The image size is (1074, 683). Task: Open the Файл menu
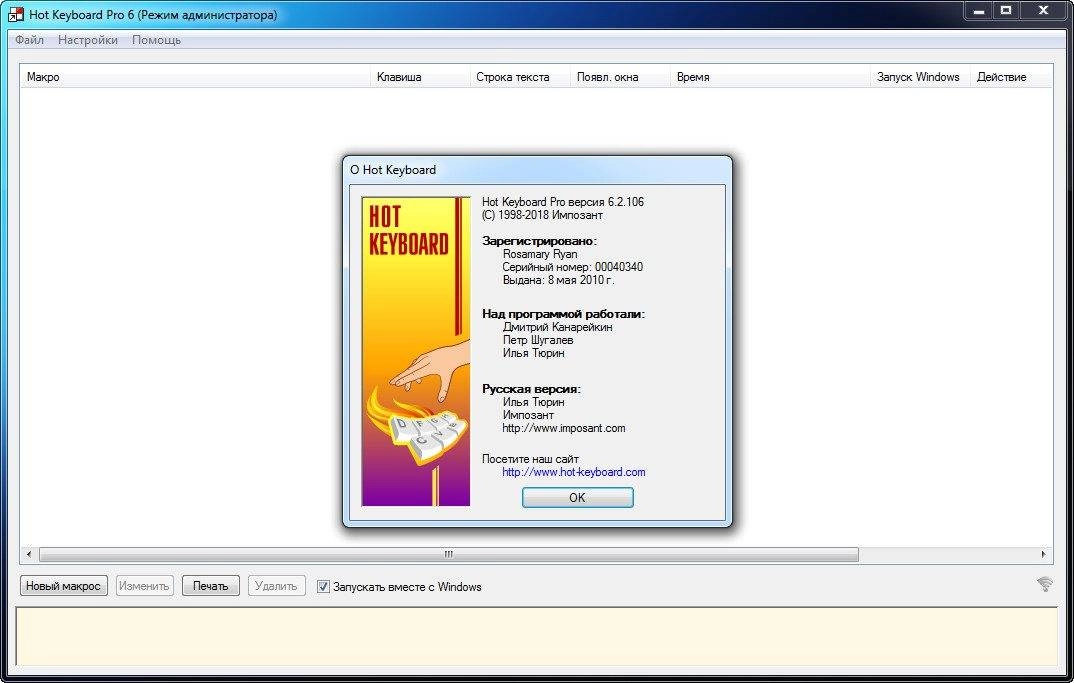pos(29,40)
